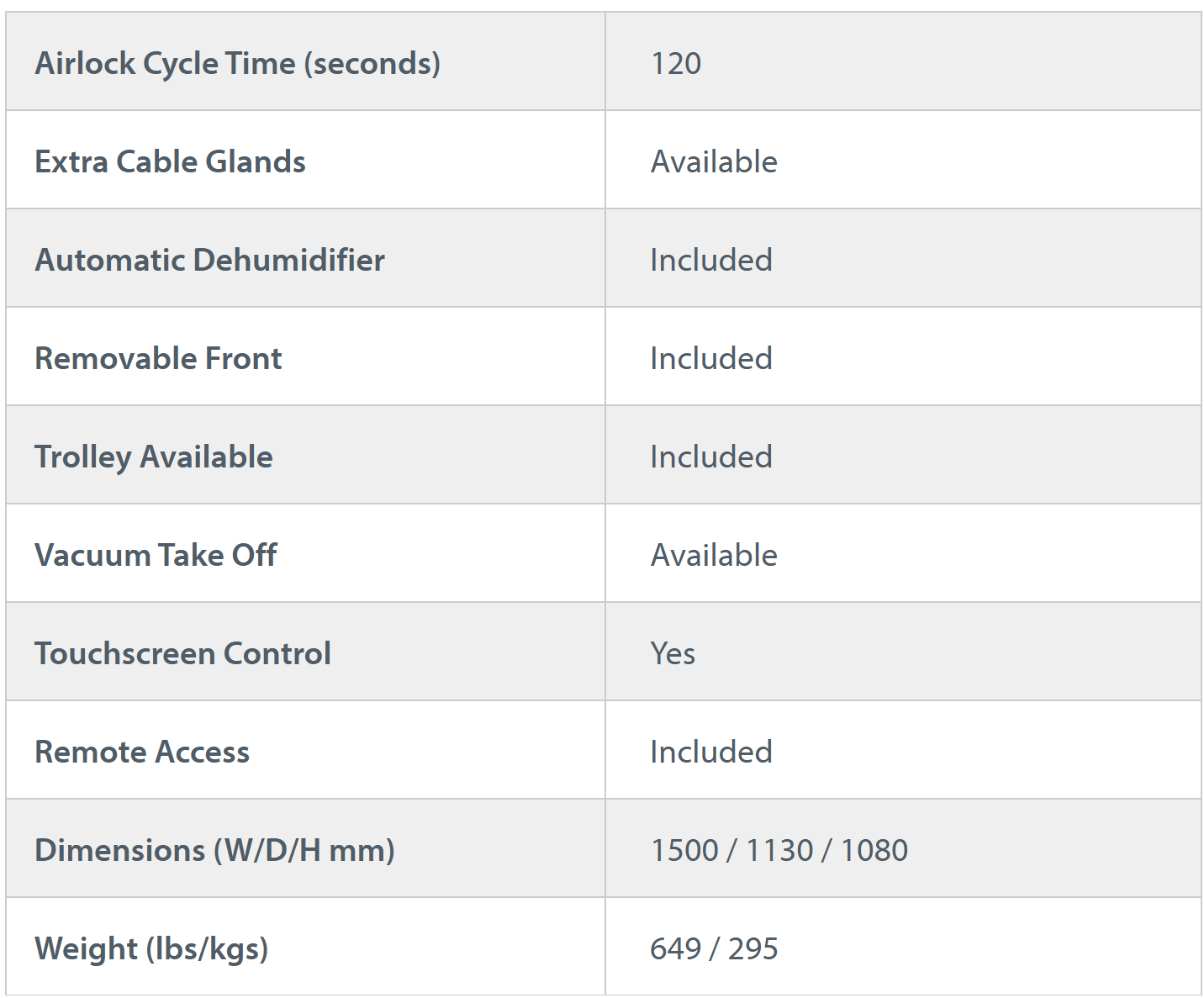Select the 649 / 295 weight value

coord(714,948)
